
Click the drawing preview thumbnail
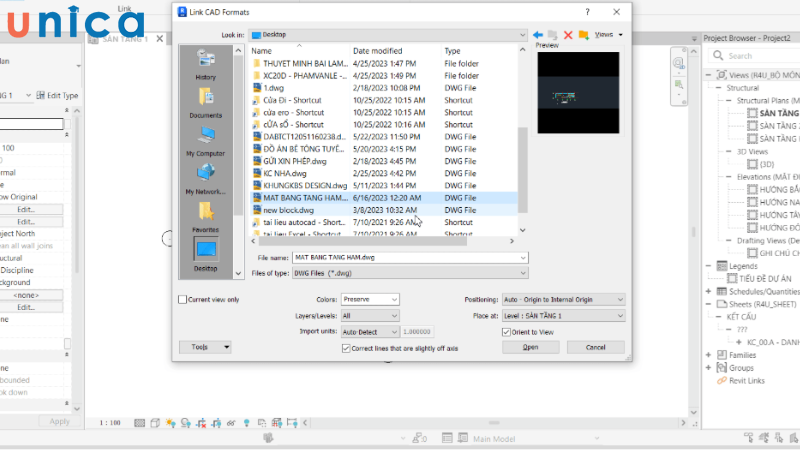[x=578, y=92]
